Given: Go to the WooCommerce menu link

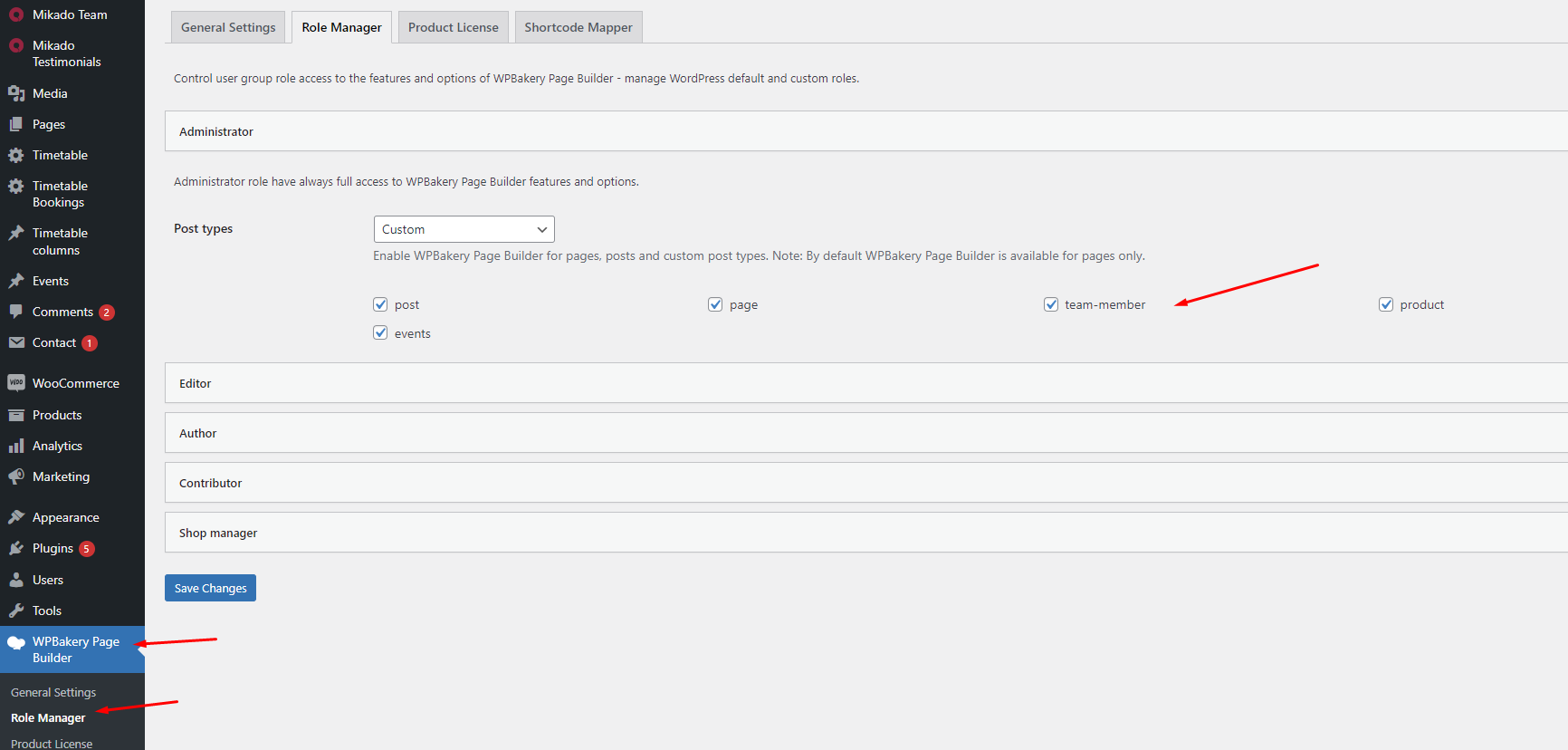Looking at the screenshot, I should [x=76, y=383].
